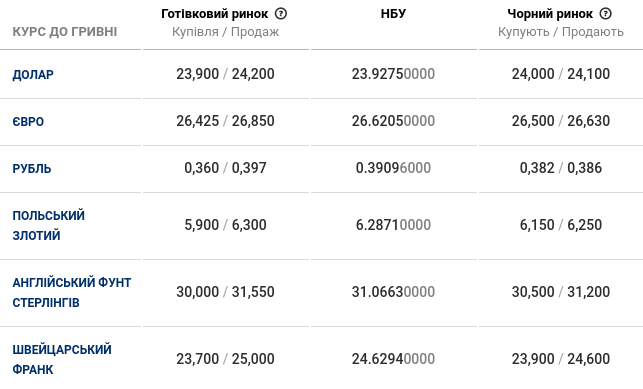
Task: Select the euro cash rate 26,425 / 26,850
Action: pyautogui.click(x=225, y=121)
